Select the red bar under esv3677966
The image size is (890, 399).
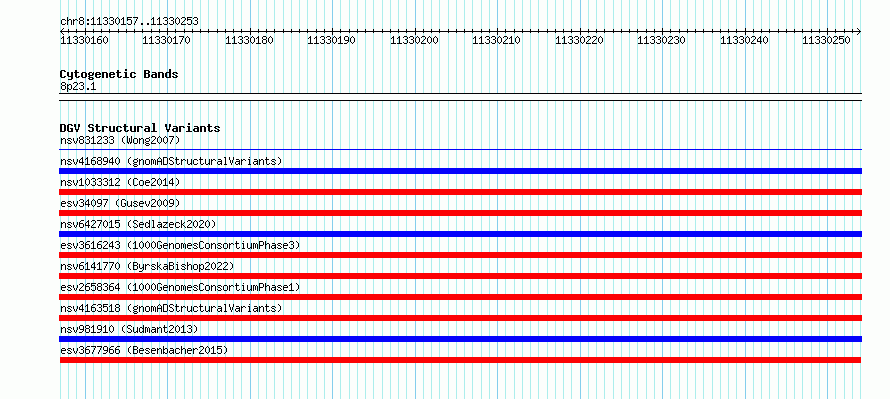tap(460, 360)
